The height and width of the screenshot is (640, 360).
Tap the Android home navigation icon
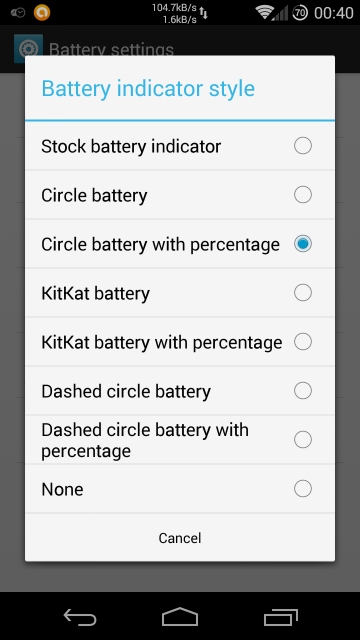pos(180,616)
